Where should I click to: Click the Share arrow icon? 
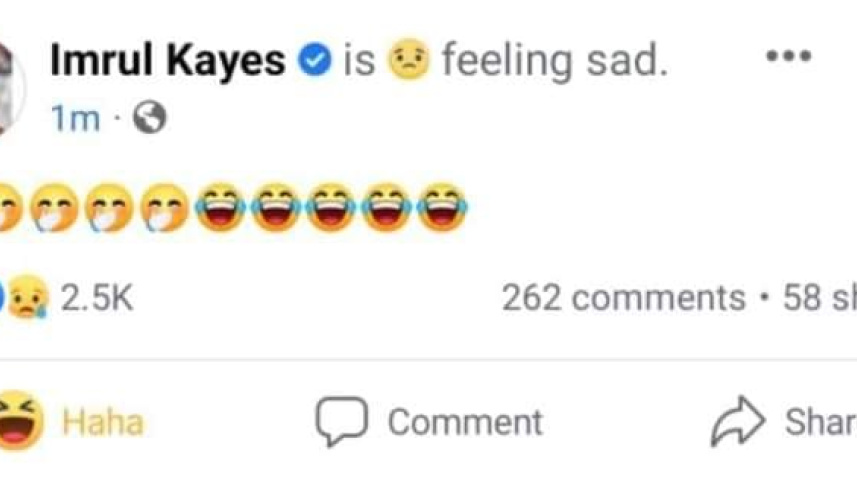pos(737,422)
